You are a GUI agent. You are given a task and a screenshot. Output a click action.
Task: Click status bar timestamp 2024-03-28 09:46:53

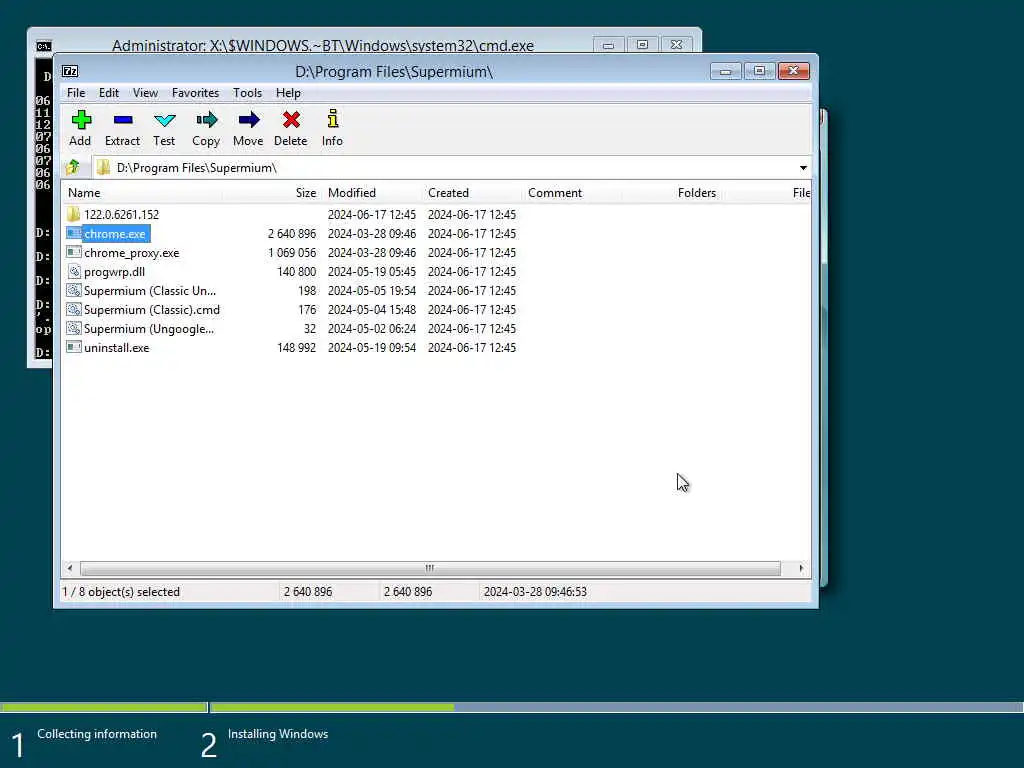535,592
